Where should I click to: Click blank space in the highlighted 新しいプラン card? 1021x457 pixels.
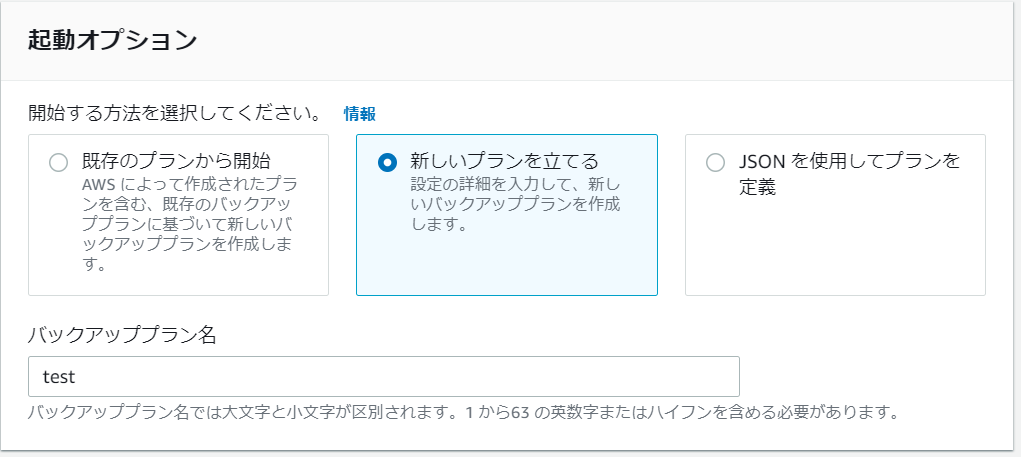coord(506,265)
